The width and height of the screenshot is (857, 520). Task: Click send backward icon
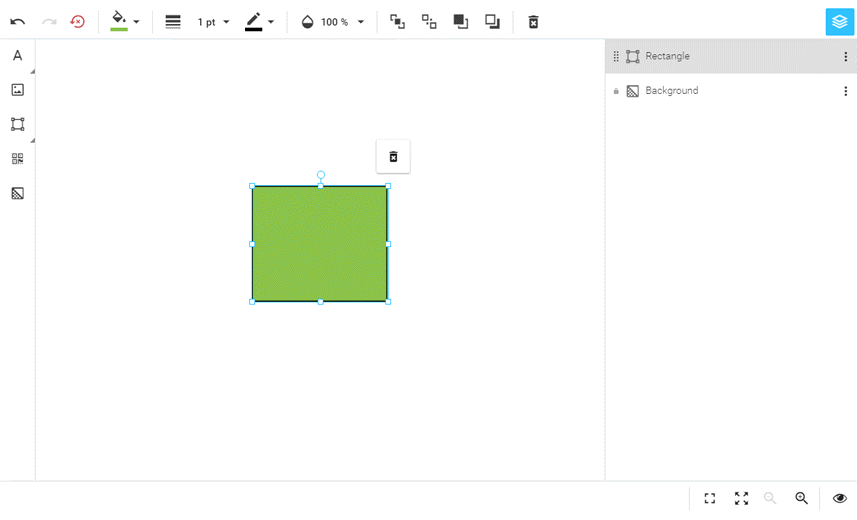click(429, 22)
